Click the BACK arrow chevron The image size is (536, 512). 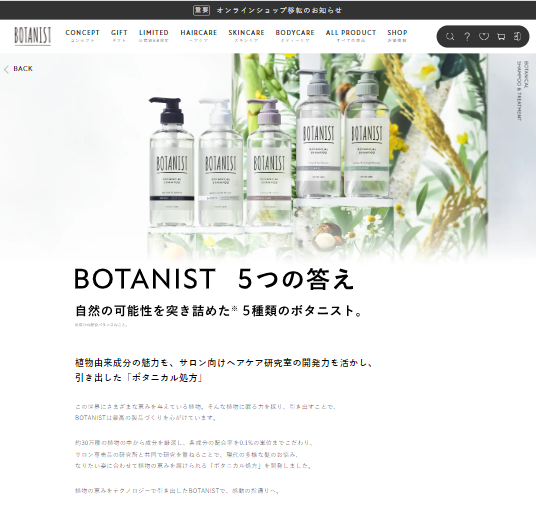6,69
